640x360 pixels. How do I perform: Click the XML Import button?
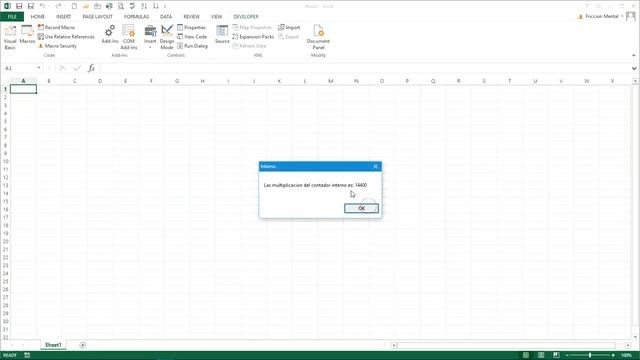[289, 27]
